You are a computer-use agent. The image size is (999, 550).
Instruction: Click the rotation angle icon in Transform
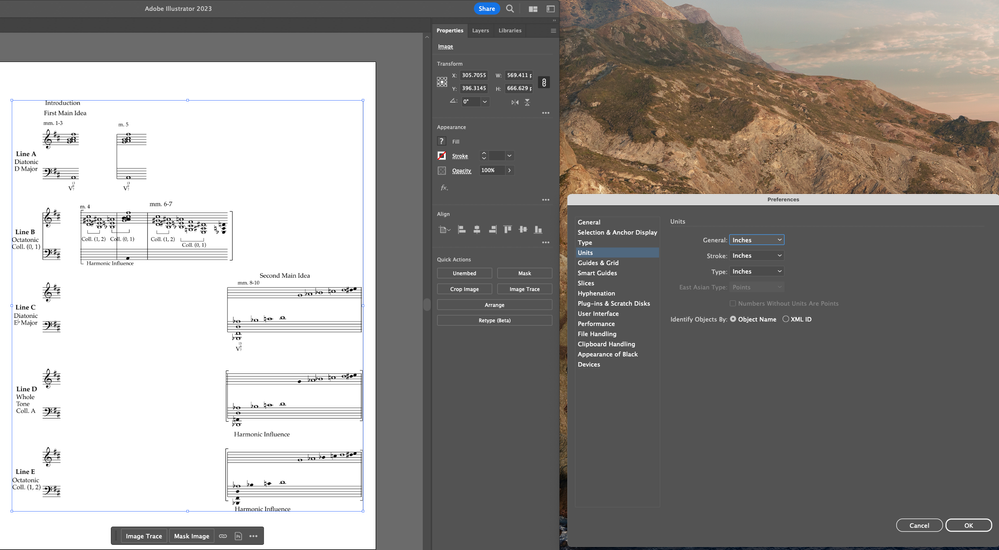(453, 101)
